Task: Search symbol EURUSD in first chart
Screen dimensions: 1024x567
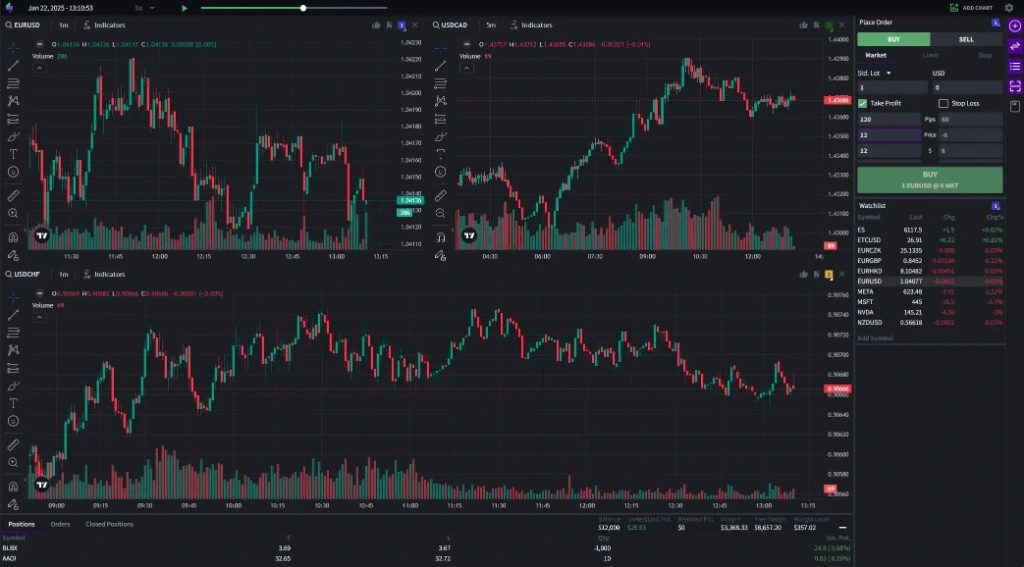Action: (x=24, y=25)
